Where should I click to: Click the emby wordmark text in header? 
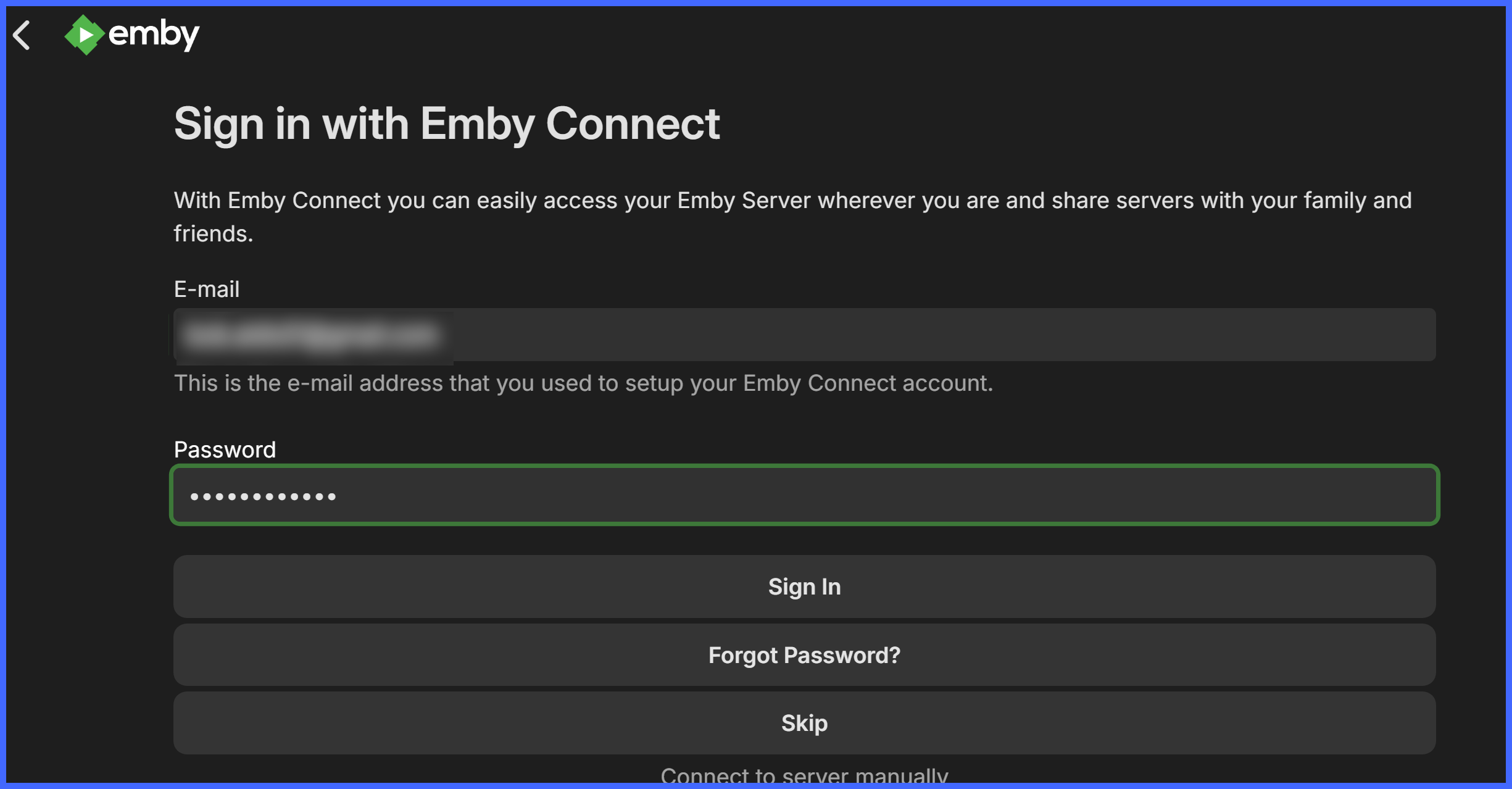[x=154, y=35]
